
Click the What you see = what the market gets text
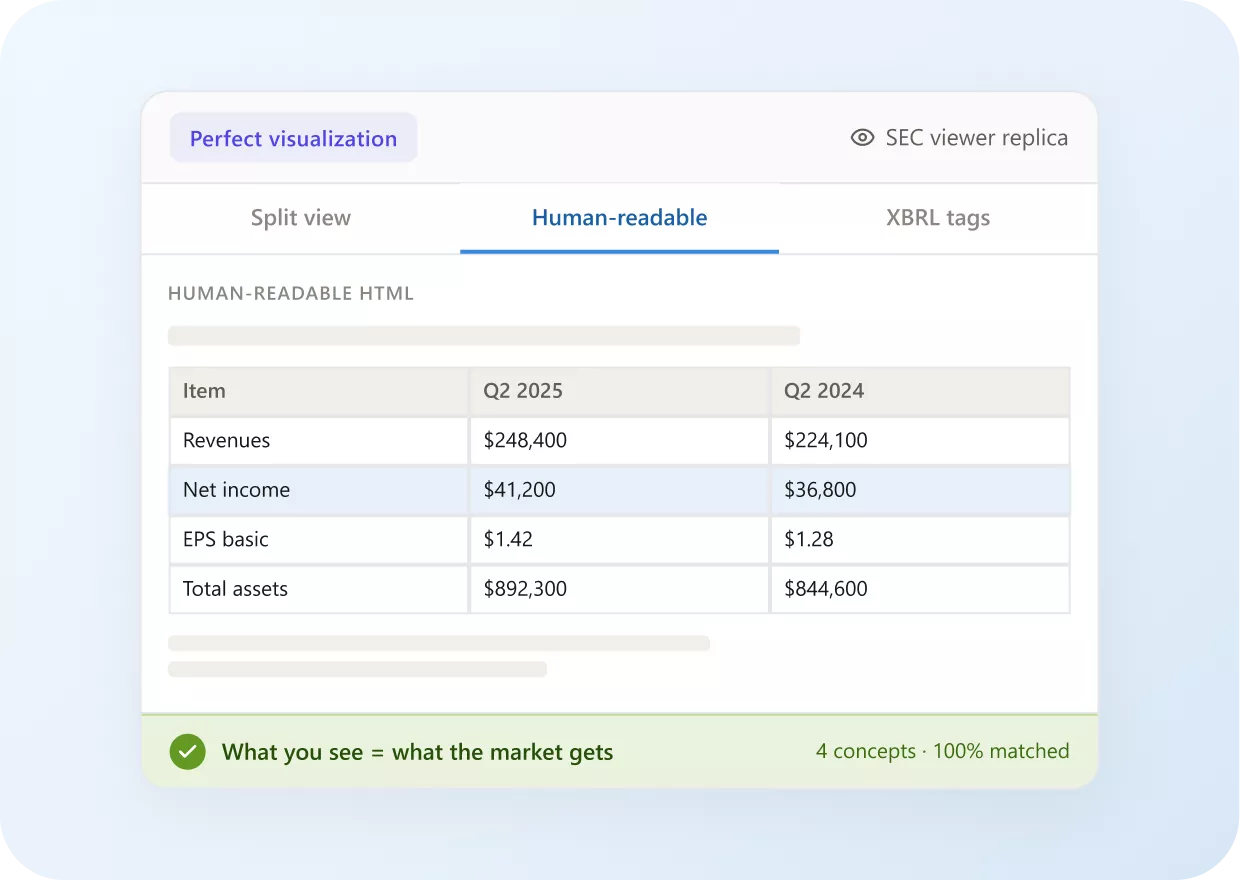point(417,752)
